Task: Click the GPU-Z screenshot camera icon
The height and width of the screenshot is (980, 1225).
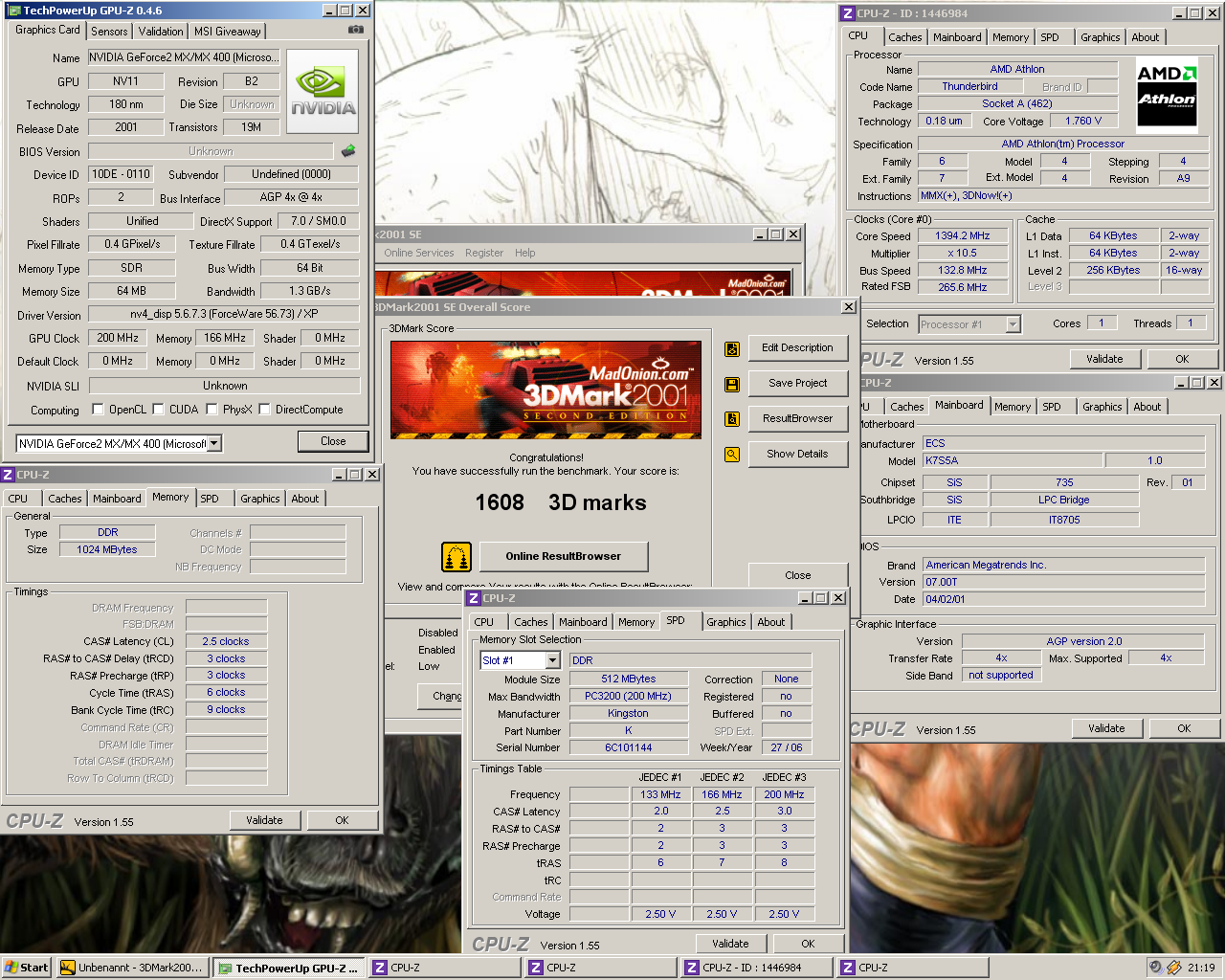Action: click(355, 30)
